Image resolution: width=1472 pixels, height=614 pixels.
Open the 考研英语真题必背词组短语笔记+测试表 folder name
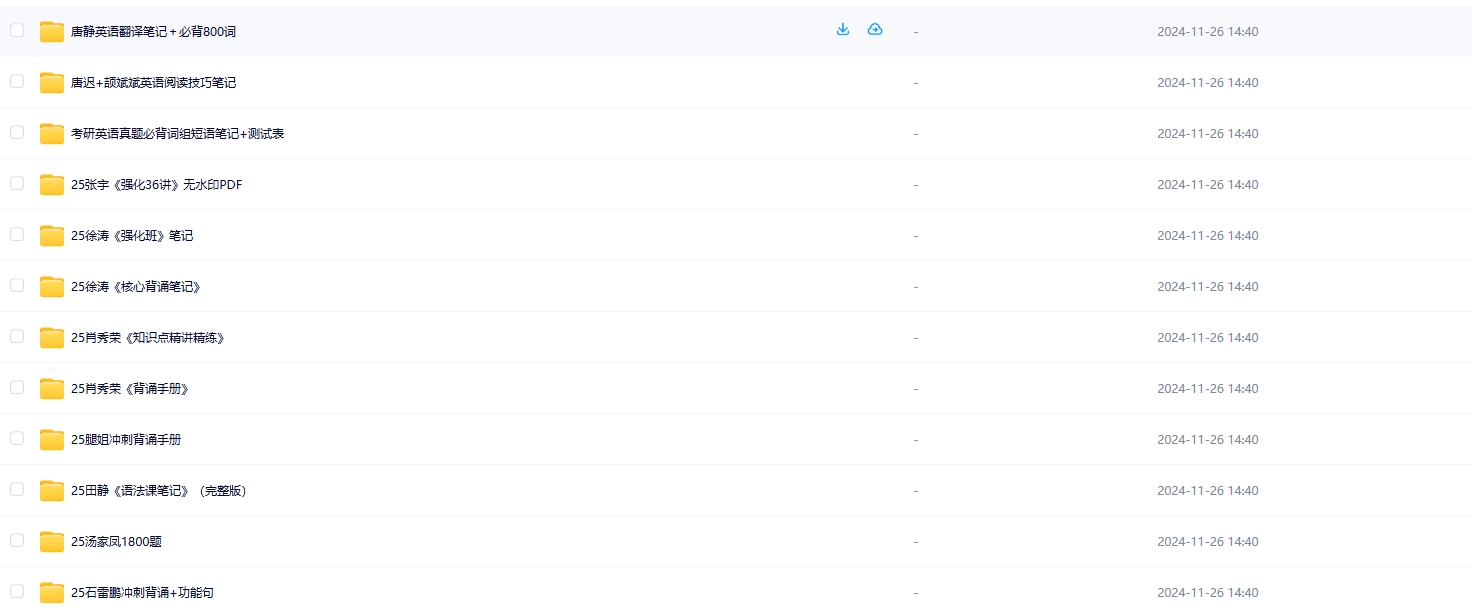177,134
